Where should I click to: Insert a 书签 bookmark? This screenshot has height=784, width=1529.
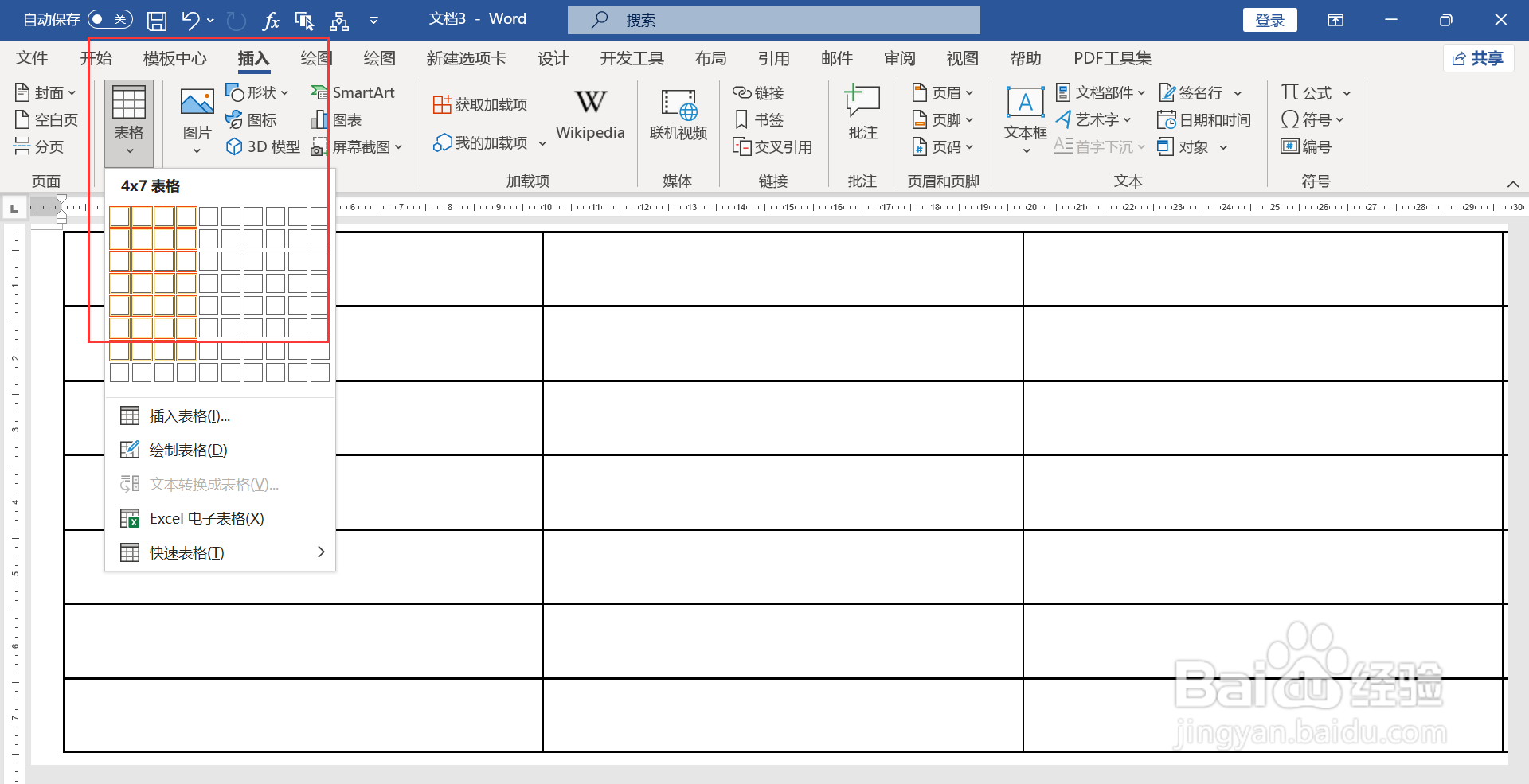point(758,120)
